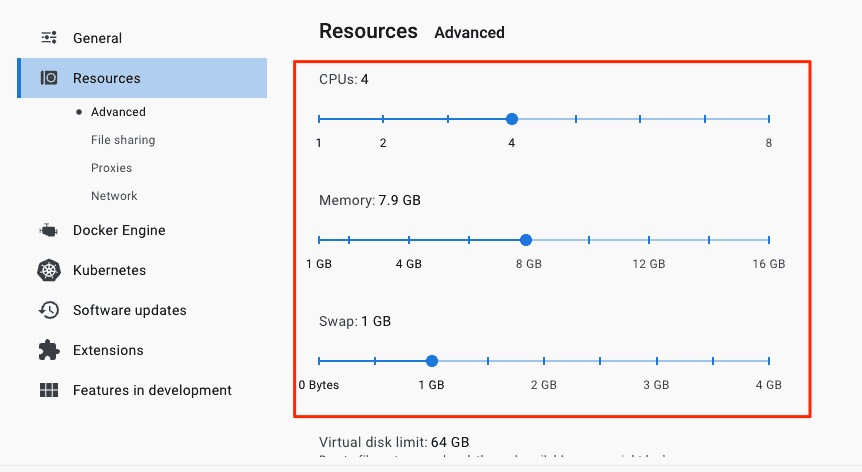
Task: Open the File sharing settings
Action: [x=123, y=140]
